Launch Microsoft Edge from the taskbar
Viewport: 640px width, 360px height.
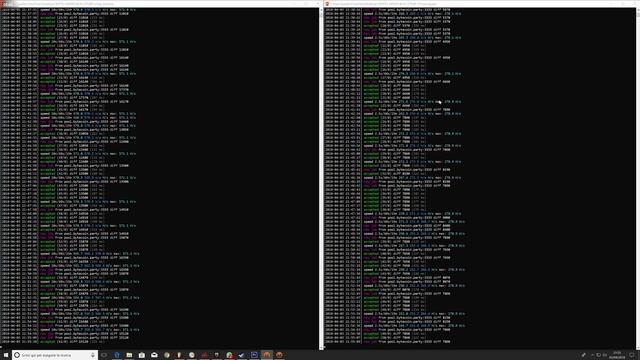(117, 355)
